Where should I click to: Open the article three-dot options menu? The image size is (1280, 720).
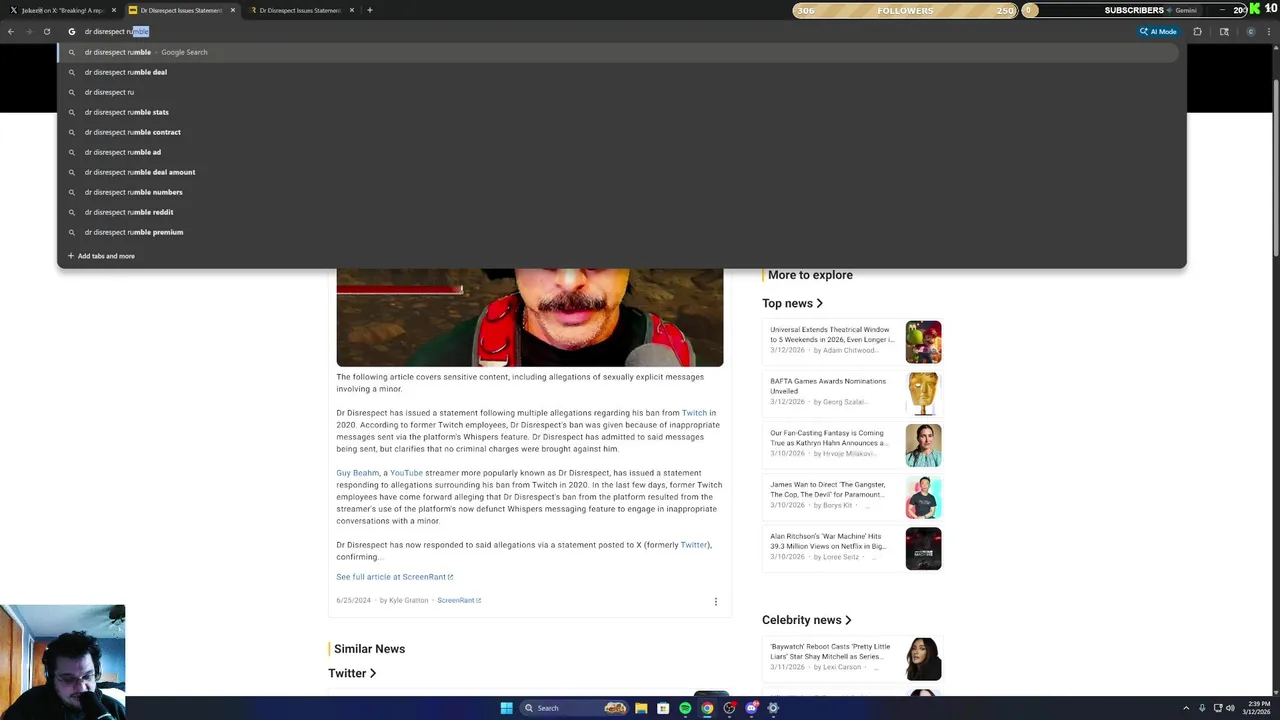(x=715, y=601)
